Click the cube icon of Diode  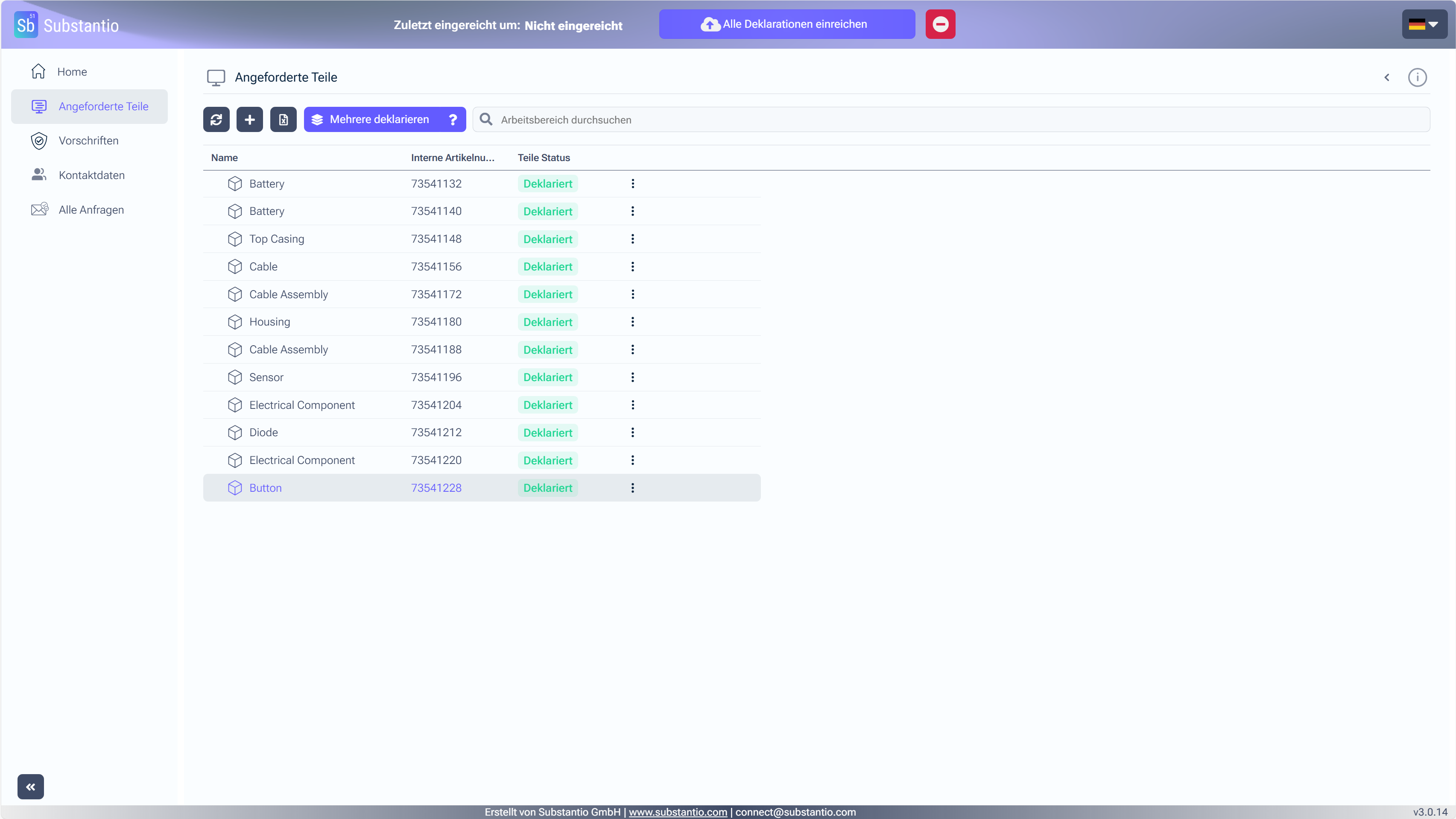point(235,432)
